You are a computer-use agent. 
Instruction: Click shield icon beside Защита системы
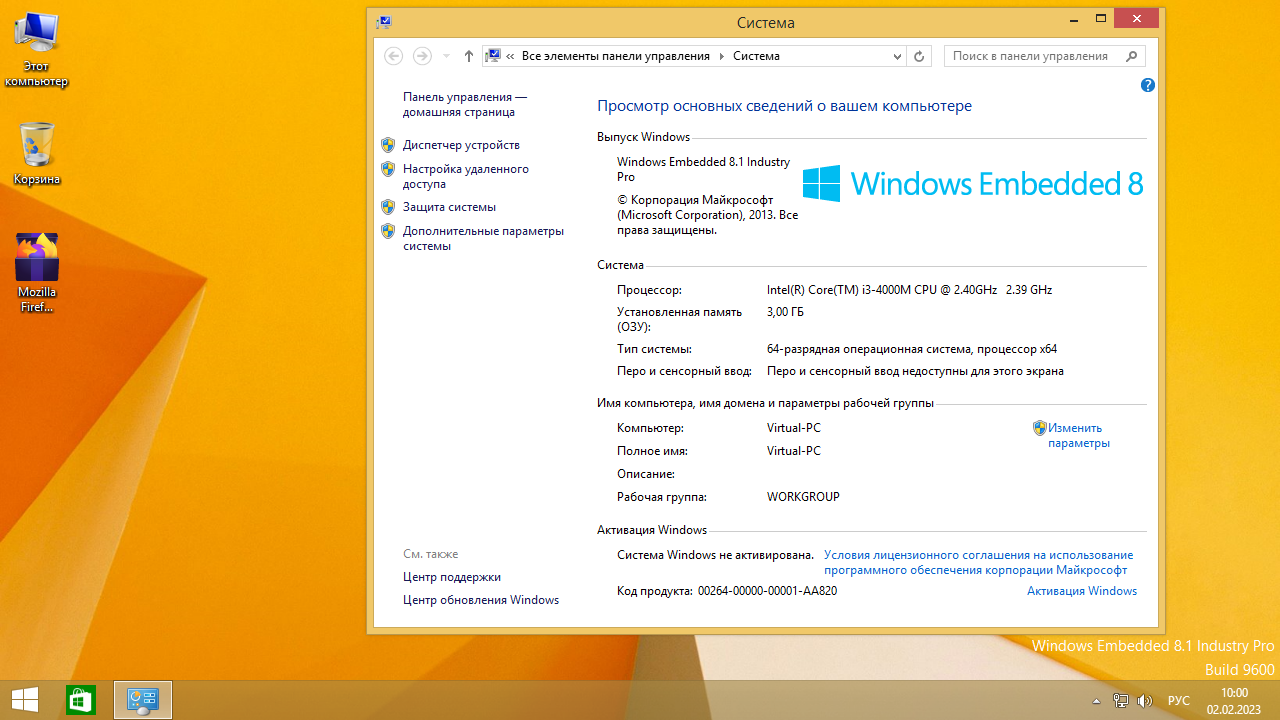pos(389,207)
